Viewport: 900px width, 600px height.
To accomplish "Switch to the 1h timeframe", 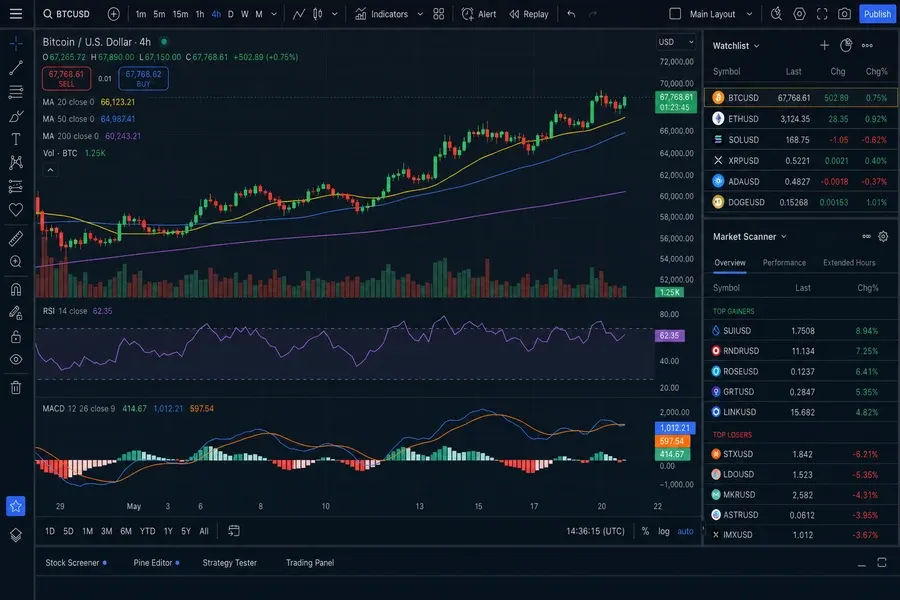I will coord(200,14).
